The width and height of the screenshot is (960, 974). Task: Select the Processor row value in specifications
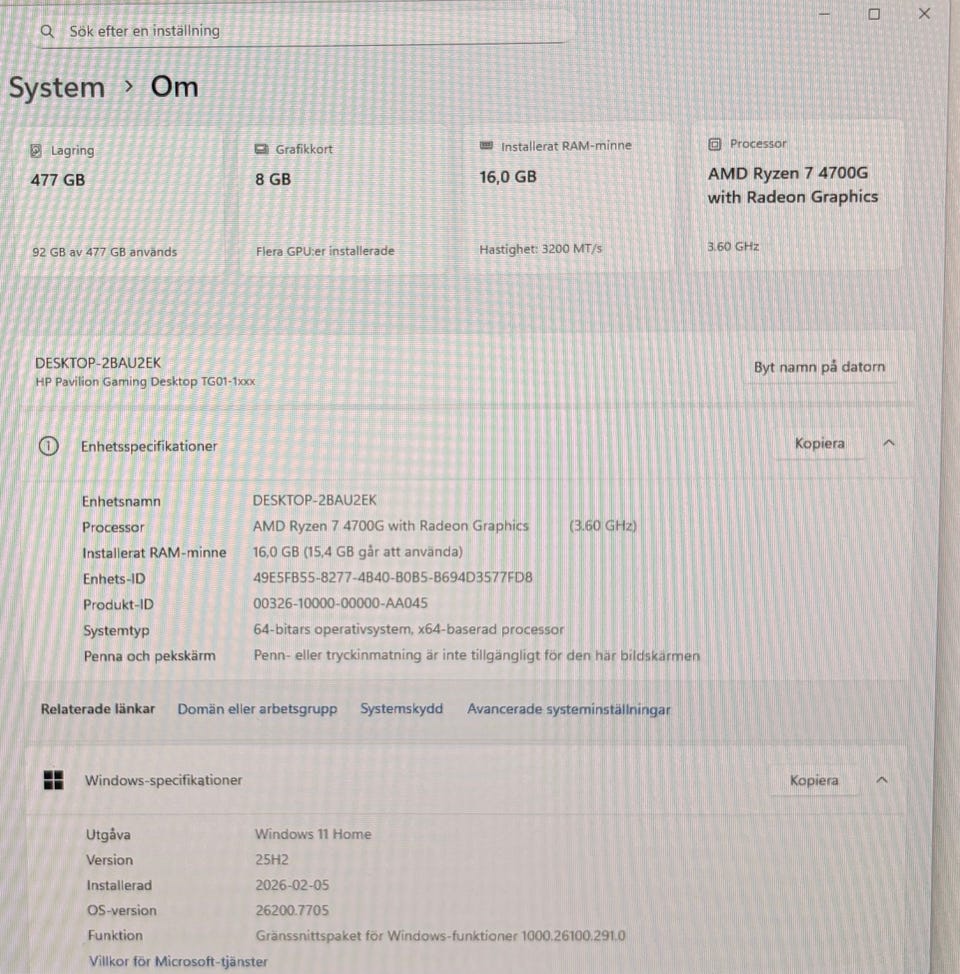pos(444,526)
